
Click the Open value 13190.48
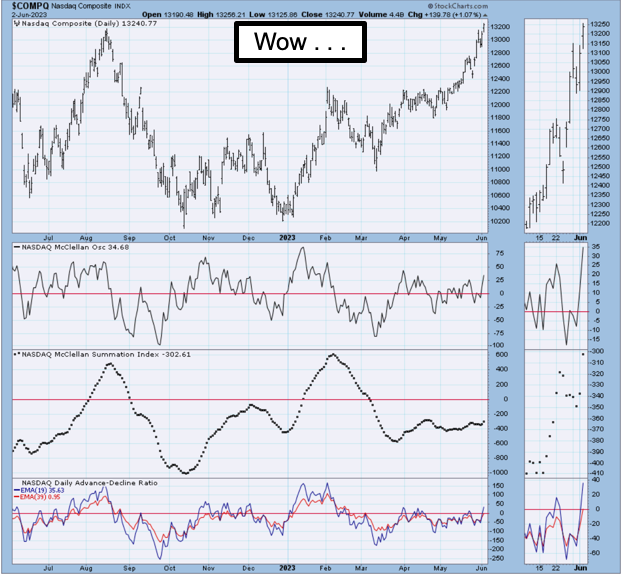[x=178, y=15]
